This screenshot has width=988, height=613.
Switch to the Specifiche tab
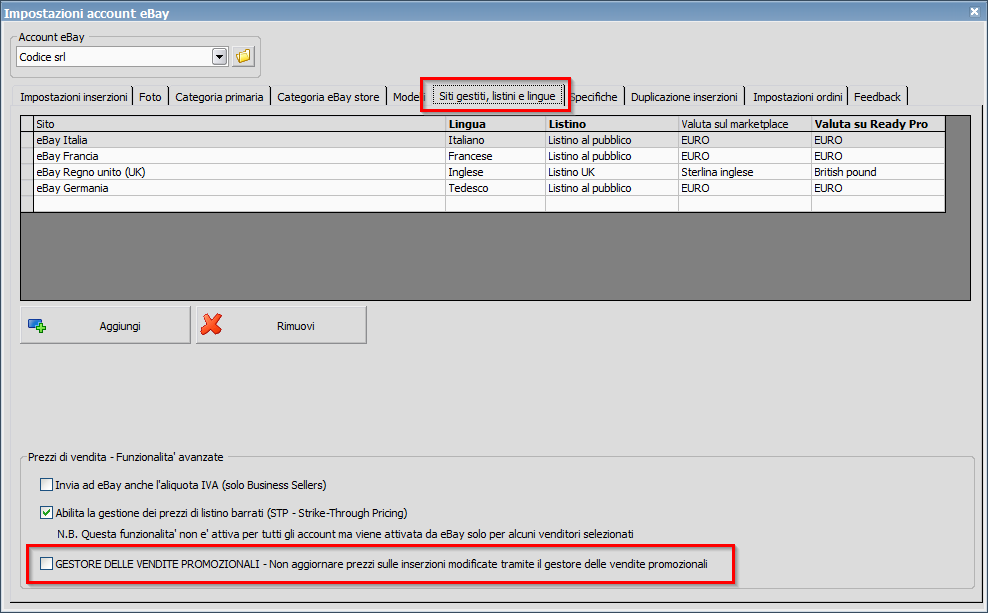click(x=594, y=96)
